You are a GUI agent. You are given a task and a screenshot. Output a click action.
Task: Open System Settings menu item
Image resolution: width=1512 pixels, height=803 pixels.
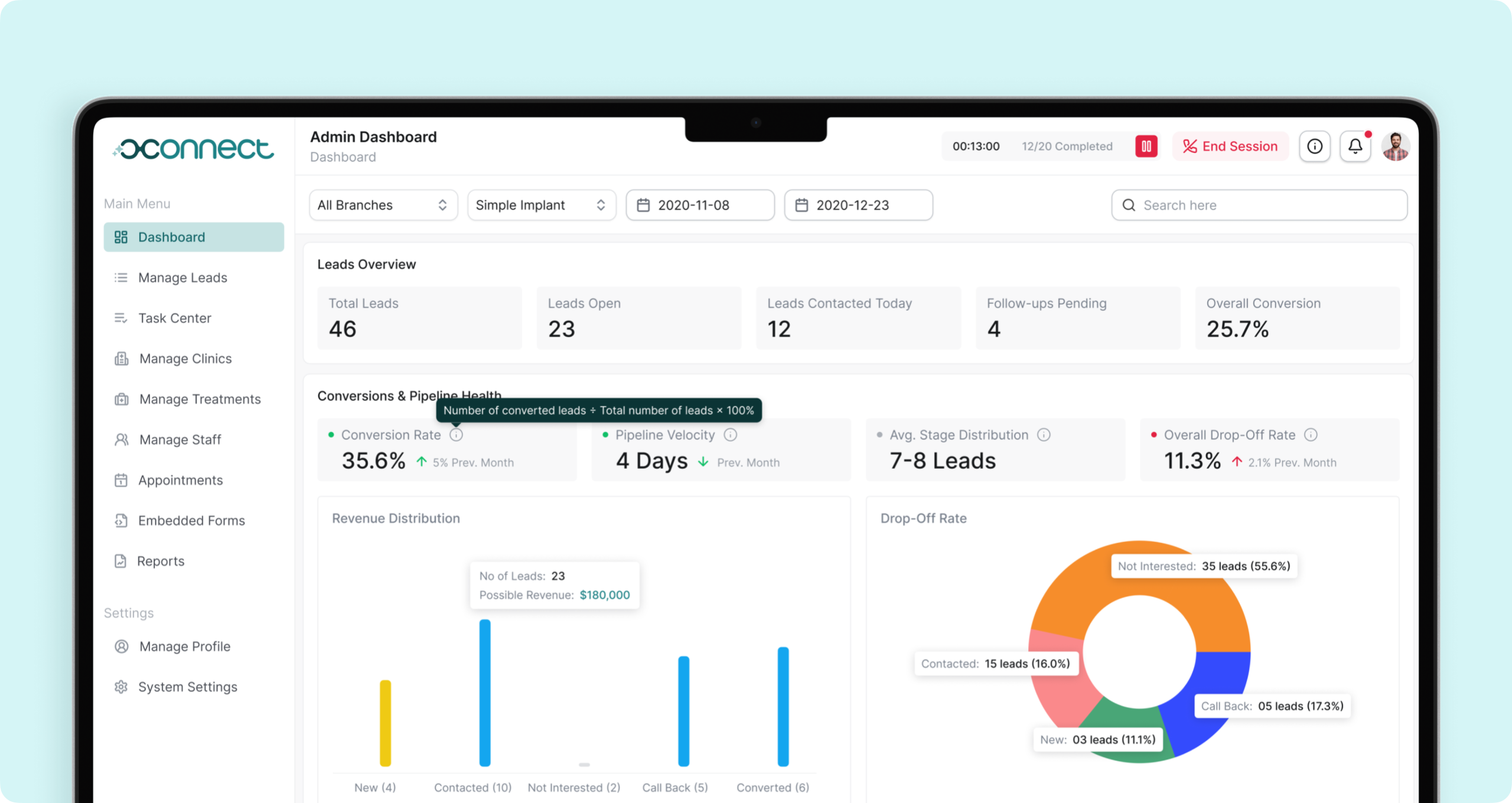pyautogui.click(x=194, y=687)
